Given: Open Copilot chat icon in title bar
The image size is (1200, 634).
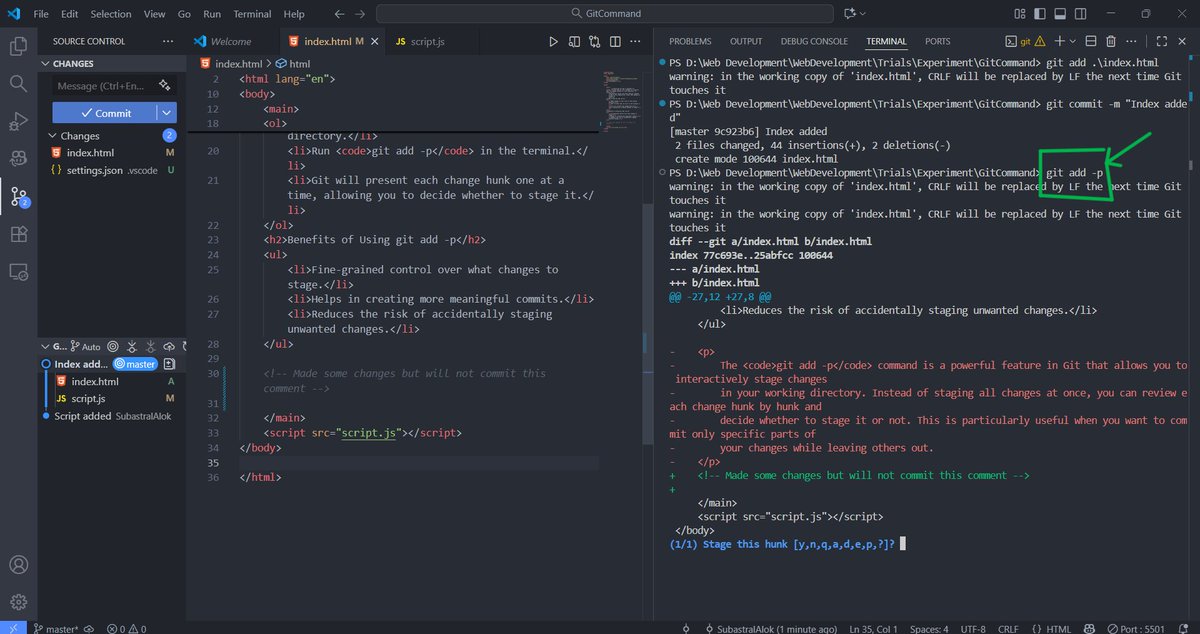Looking at the screenshot, I should tap(851, 14).
